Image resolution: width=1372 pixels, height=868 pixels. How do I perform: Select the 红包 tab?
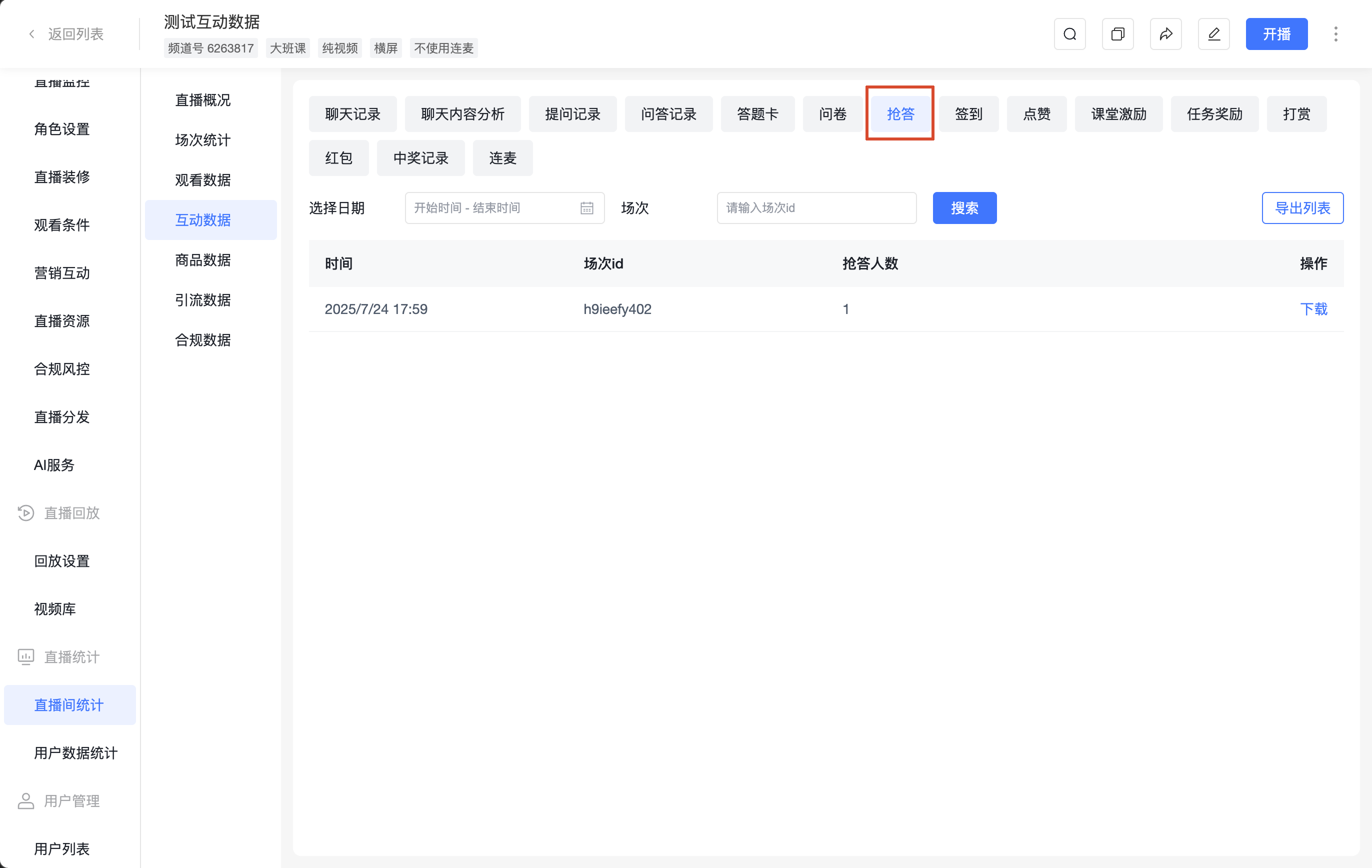[338, 158]
